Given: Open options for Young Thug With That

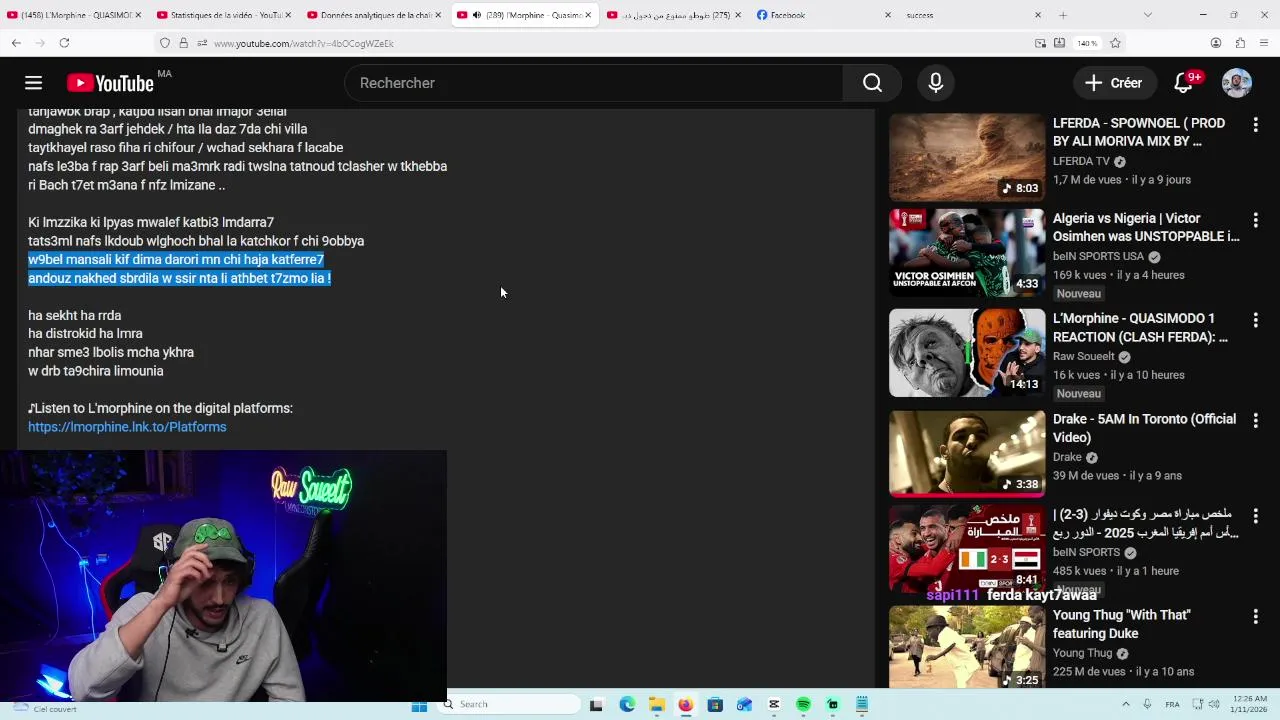Looking at the screenshot, I should tap(1256, 616).
